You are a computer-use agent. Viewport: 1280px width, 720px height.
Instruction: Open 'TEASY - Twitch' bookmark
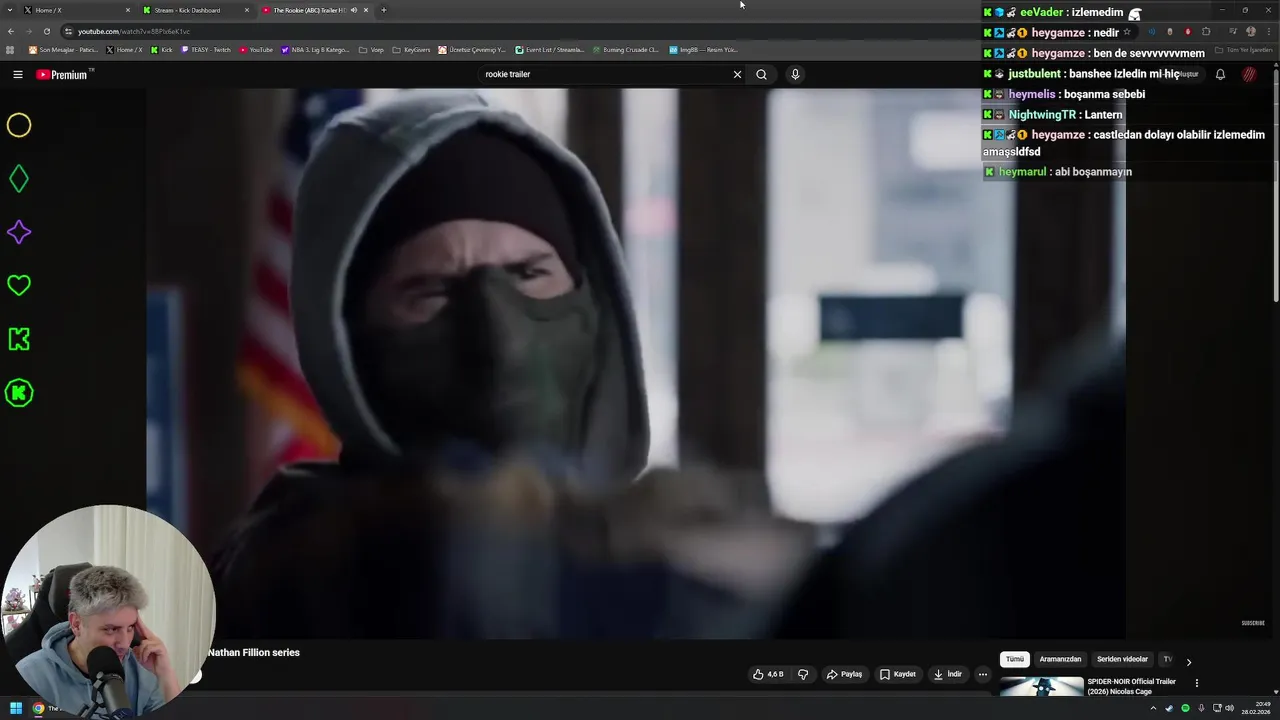(206, 50)
